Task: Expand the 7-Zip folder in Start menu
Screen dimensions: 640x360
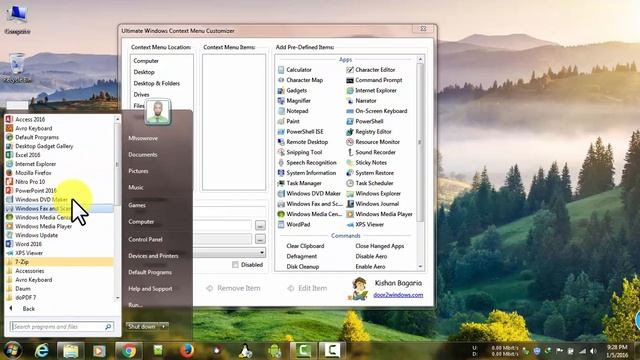Action: click(x=59, y=262)
